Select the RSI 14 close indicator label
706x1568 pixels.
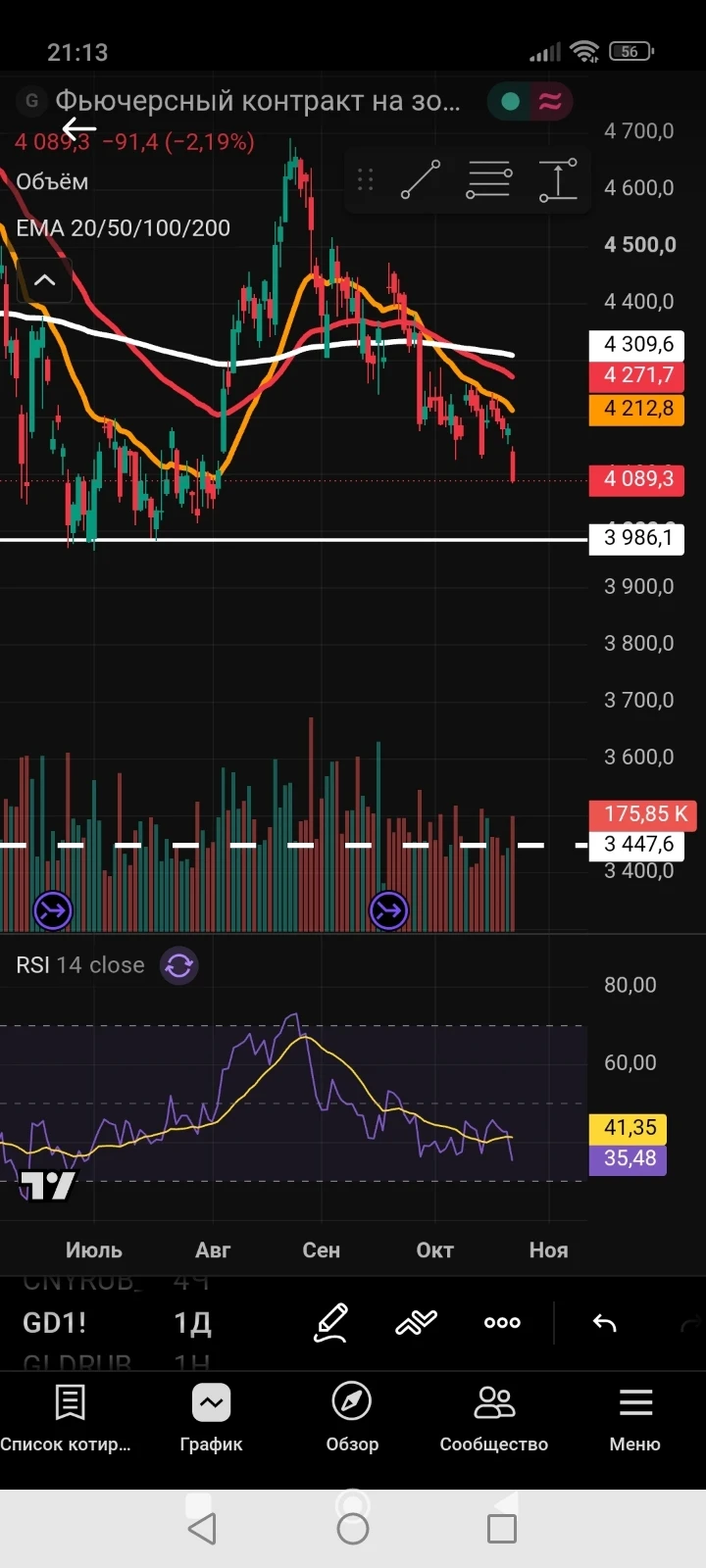[x=80, y=965]
